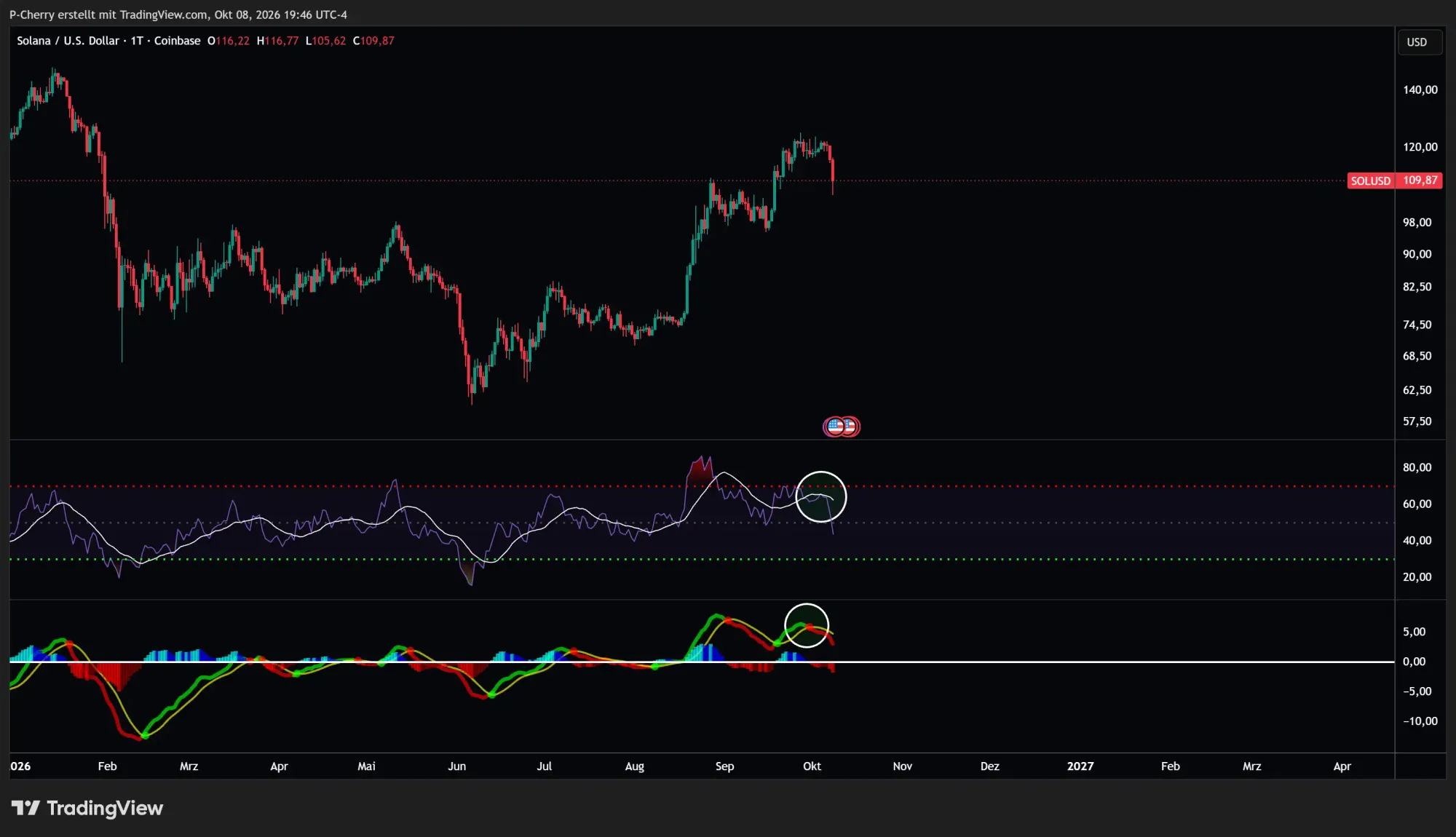Click the low value L105,62

pos(325,41)
